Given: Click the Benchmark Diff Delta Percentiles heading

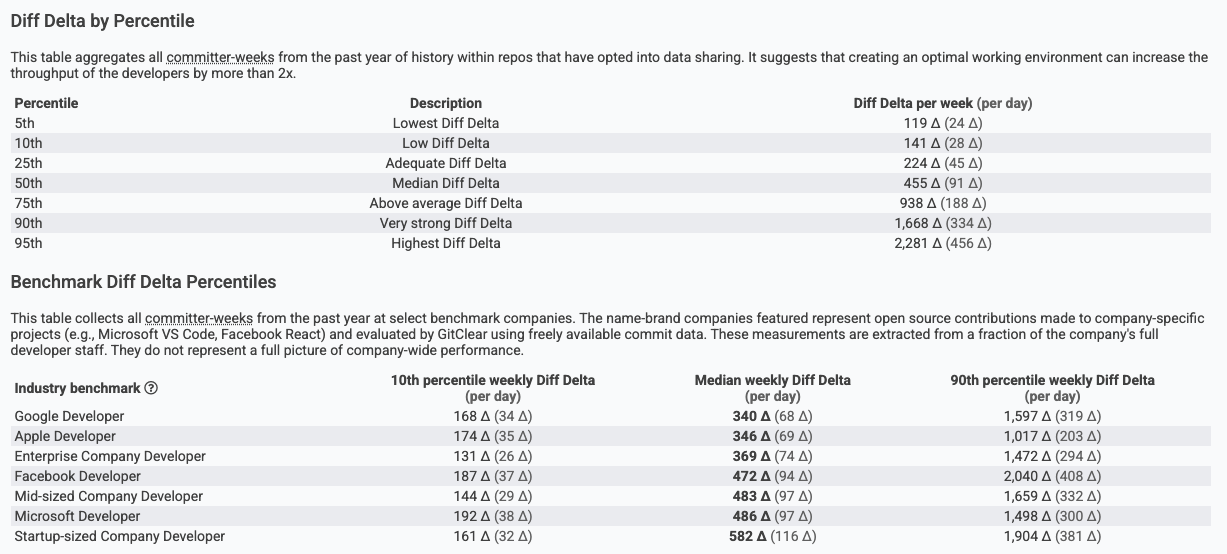Looking at the screenshot, I should tap(143, 282).
